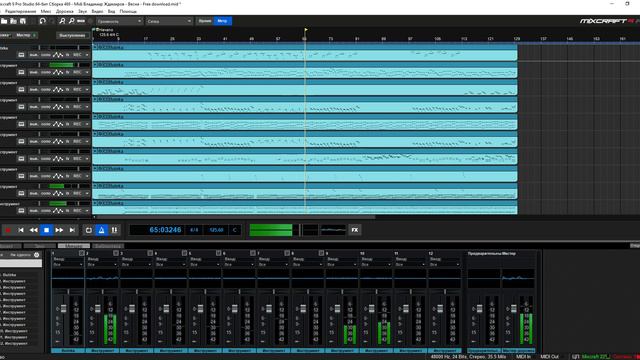Image resolution: width=640 pixels, height=360 pixels.
Task: Open the input dropdown on mixer channel 7
Action: [x=273, y=264]
